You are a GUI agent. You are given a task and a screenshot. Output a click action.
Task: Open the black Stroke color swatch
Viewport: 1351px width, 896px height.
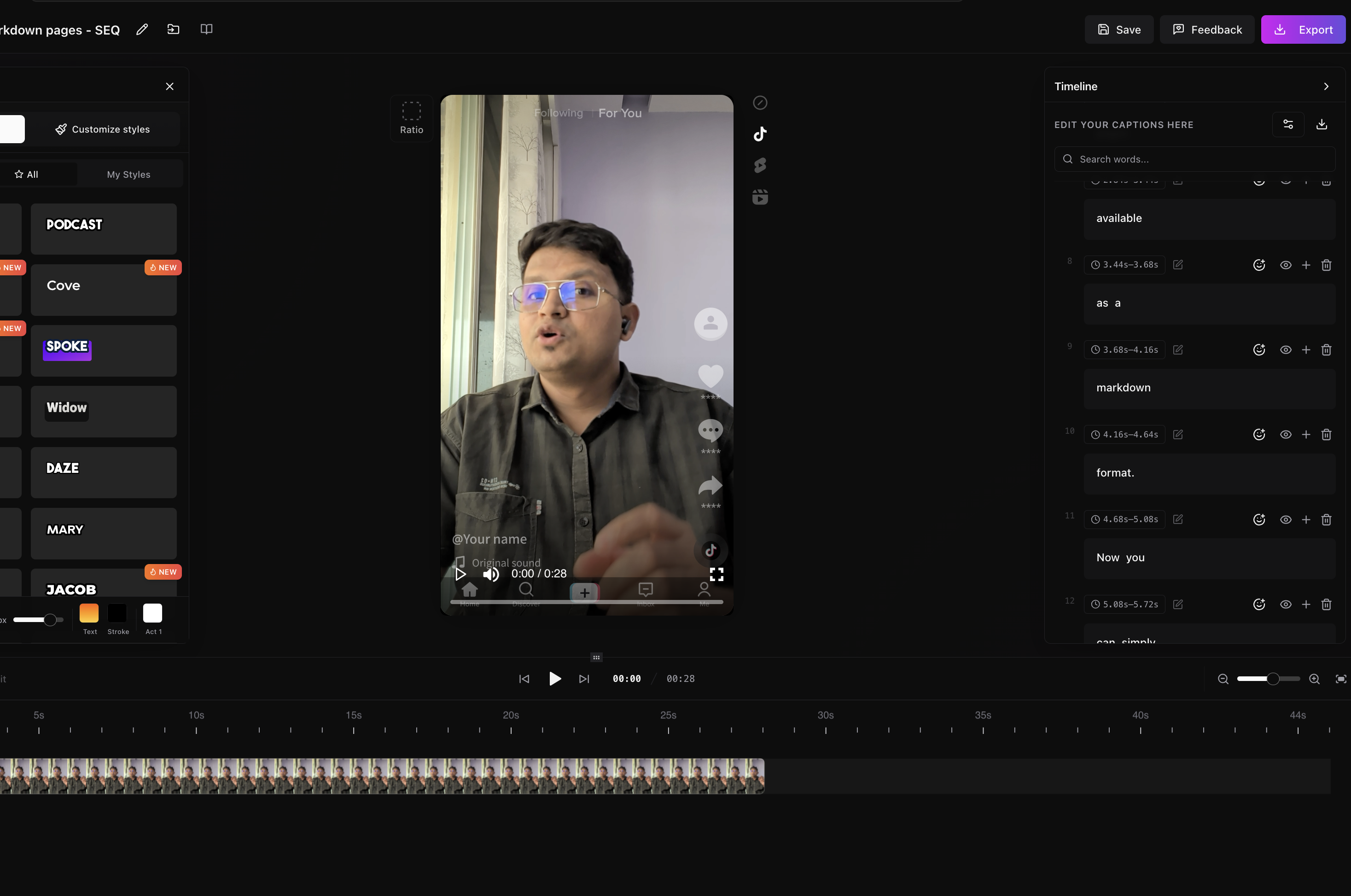click(x=117, y=613)
